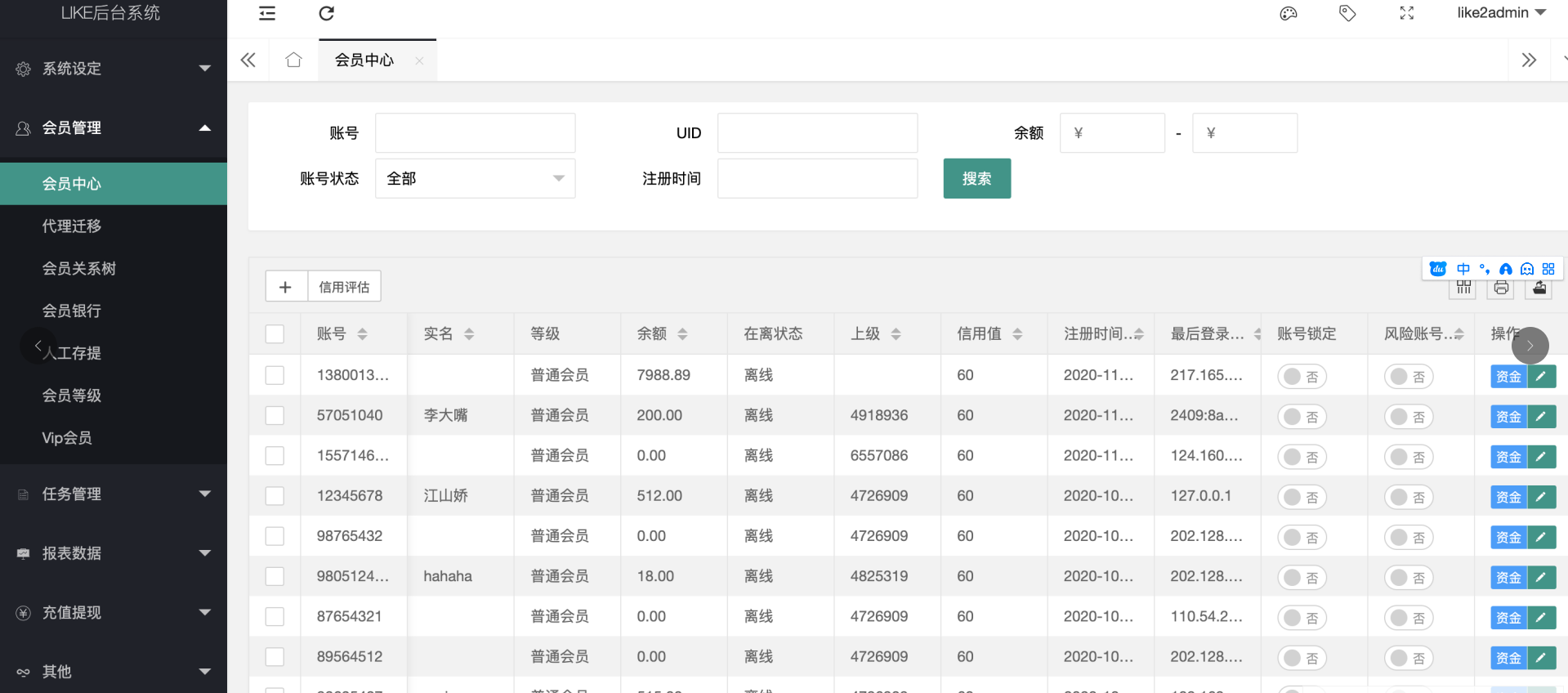
Task: Toggle 中 Chinese input mode icon
Action: (1463, 269)
